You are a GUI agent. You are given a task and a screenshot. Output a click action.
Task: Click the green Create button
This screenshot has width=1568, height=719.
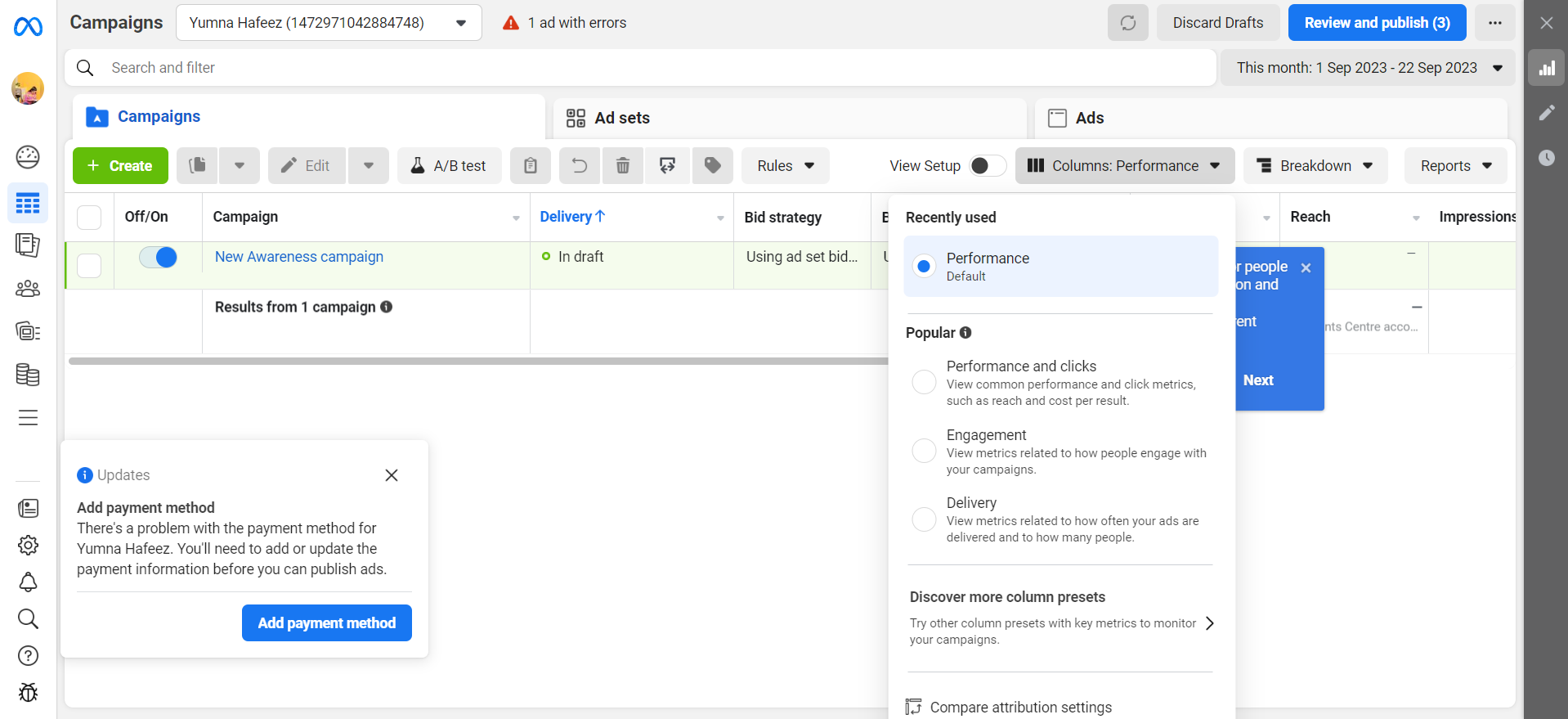click(120, 166)
